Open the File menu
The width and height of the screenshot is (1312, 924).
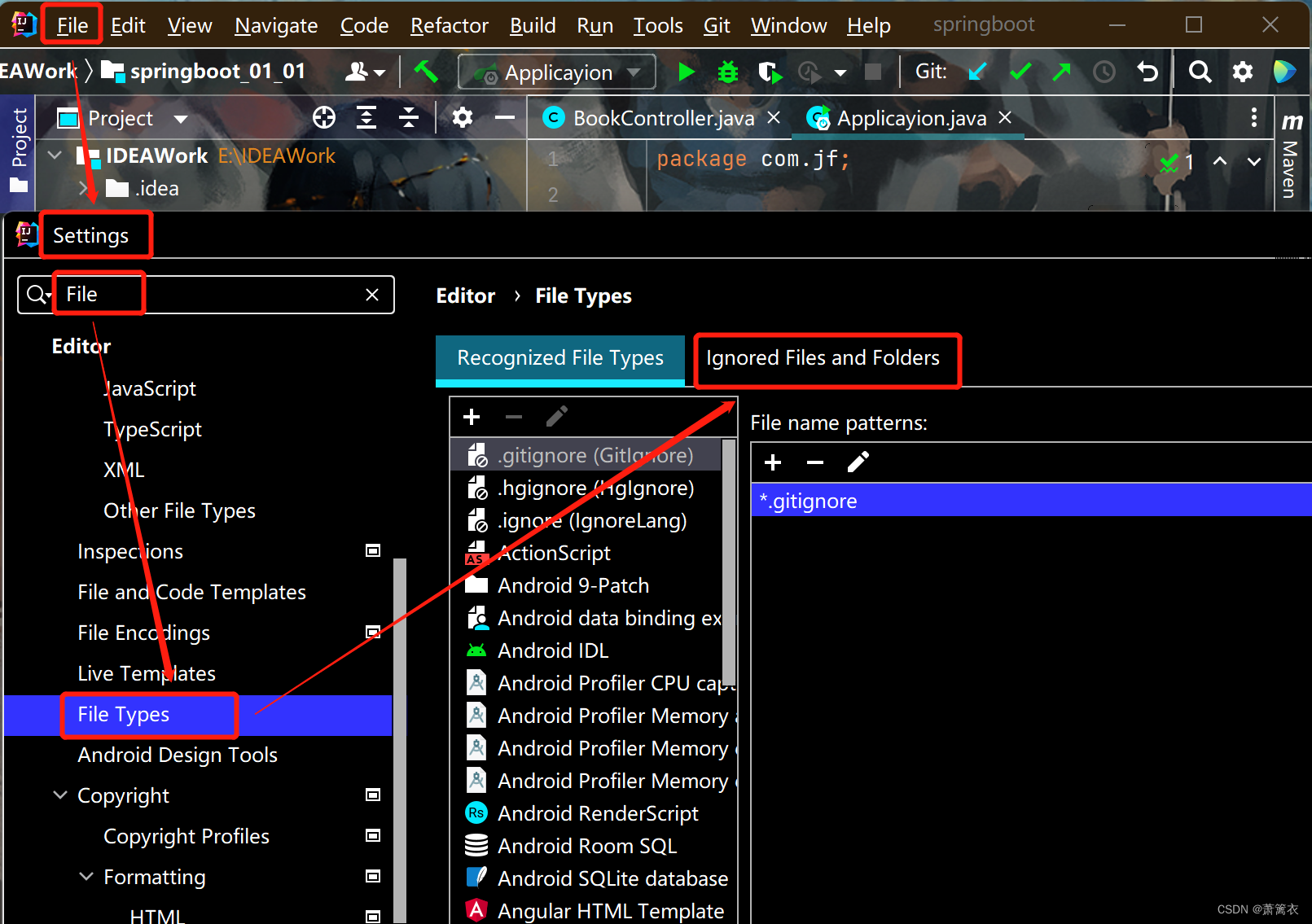coord(72,25)
